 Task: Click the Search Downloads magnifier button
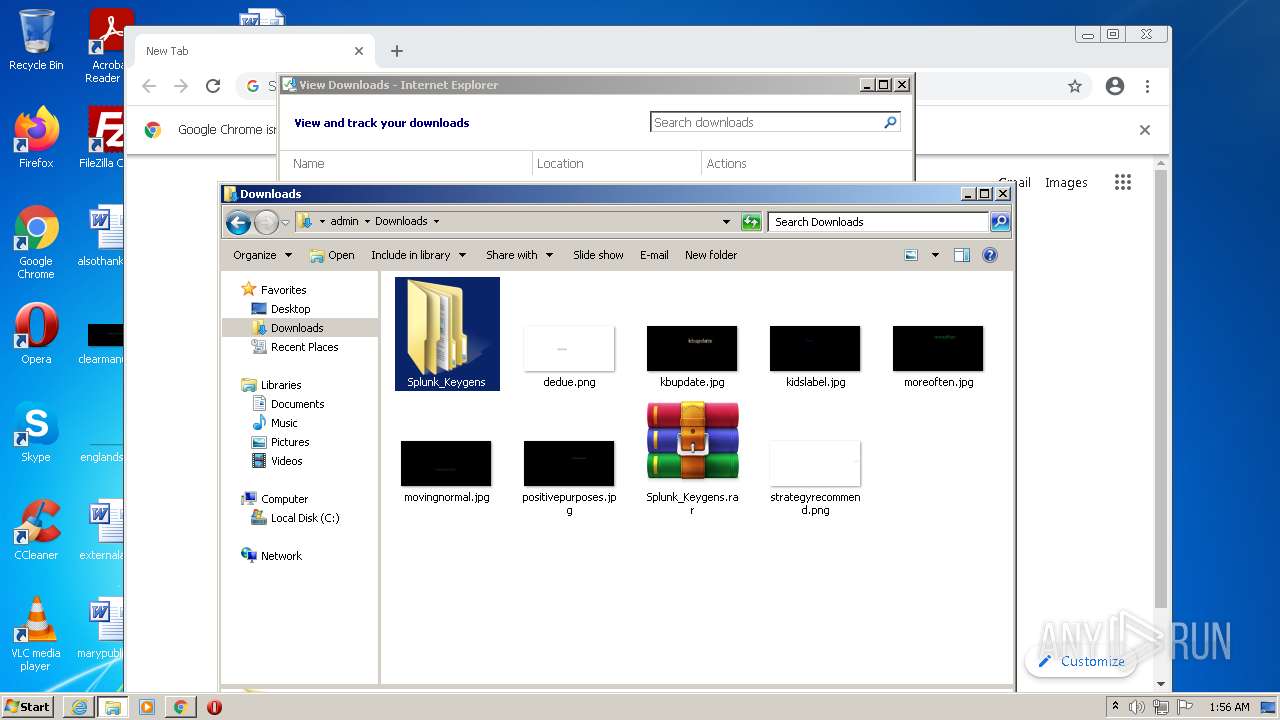point(999,222)
